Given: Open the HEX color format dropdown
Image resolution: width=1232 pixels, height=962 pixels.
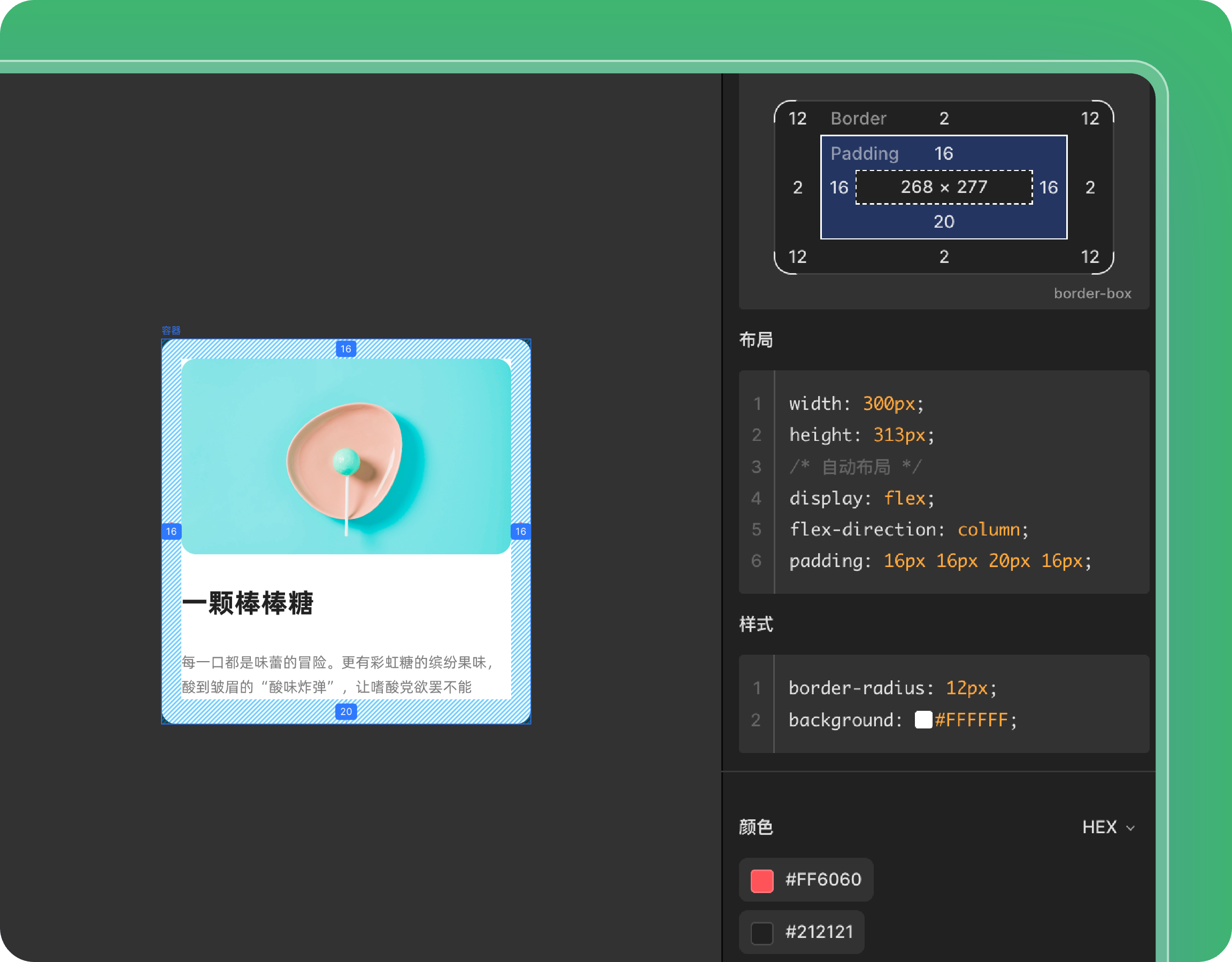Looking at the screenshot, I should (x=1108, y=827).
